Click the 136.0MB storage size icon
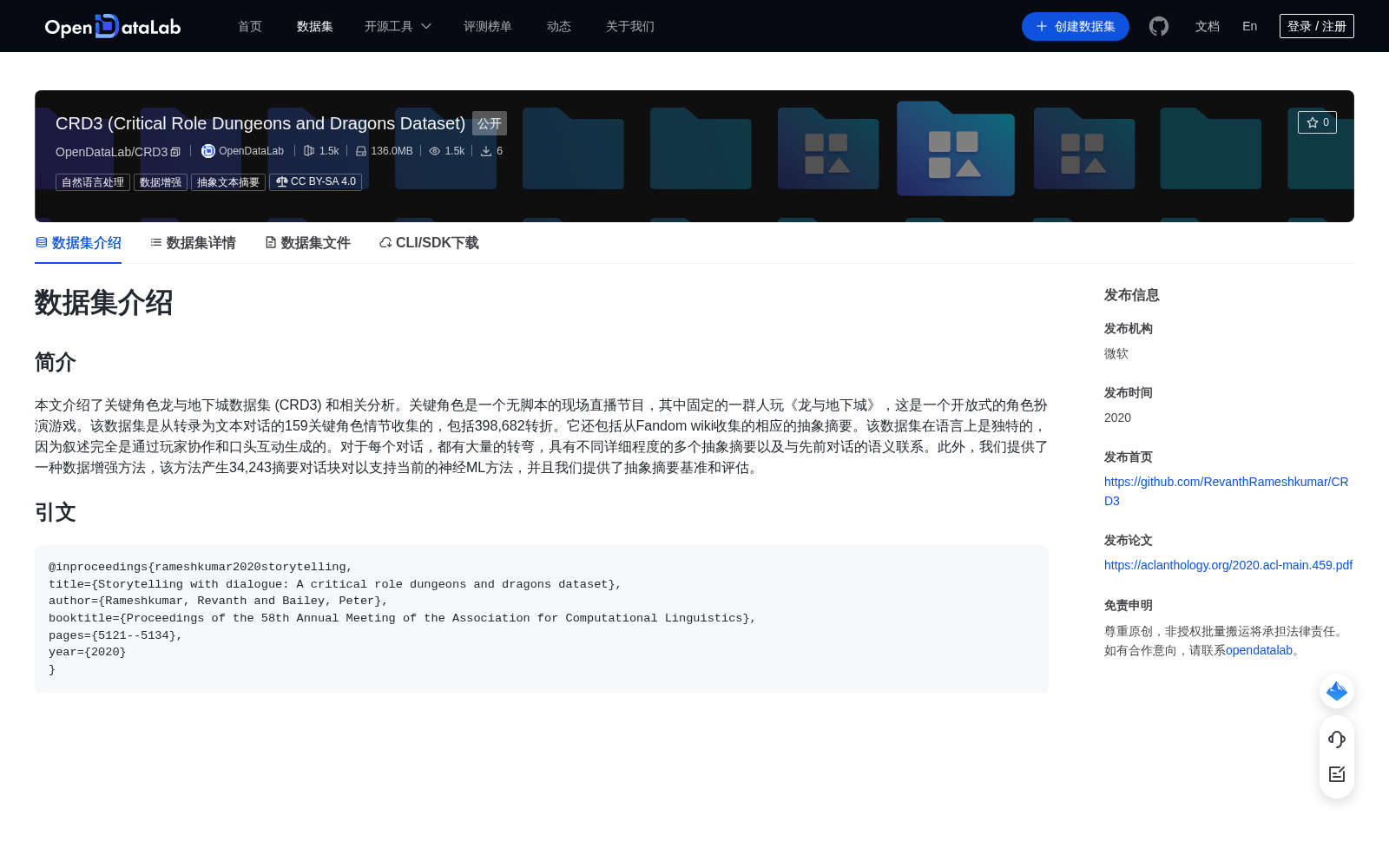The image size is (1389, 868). [x=361, y=151]
